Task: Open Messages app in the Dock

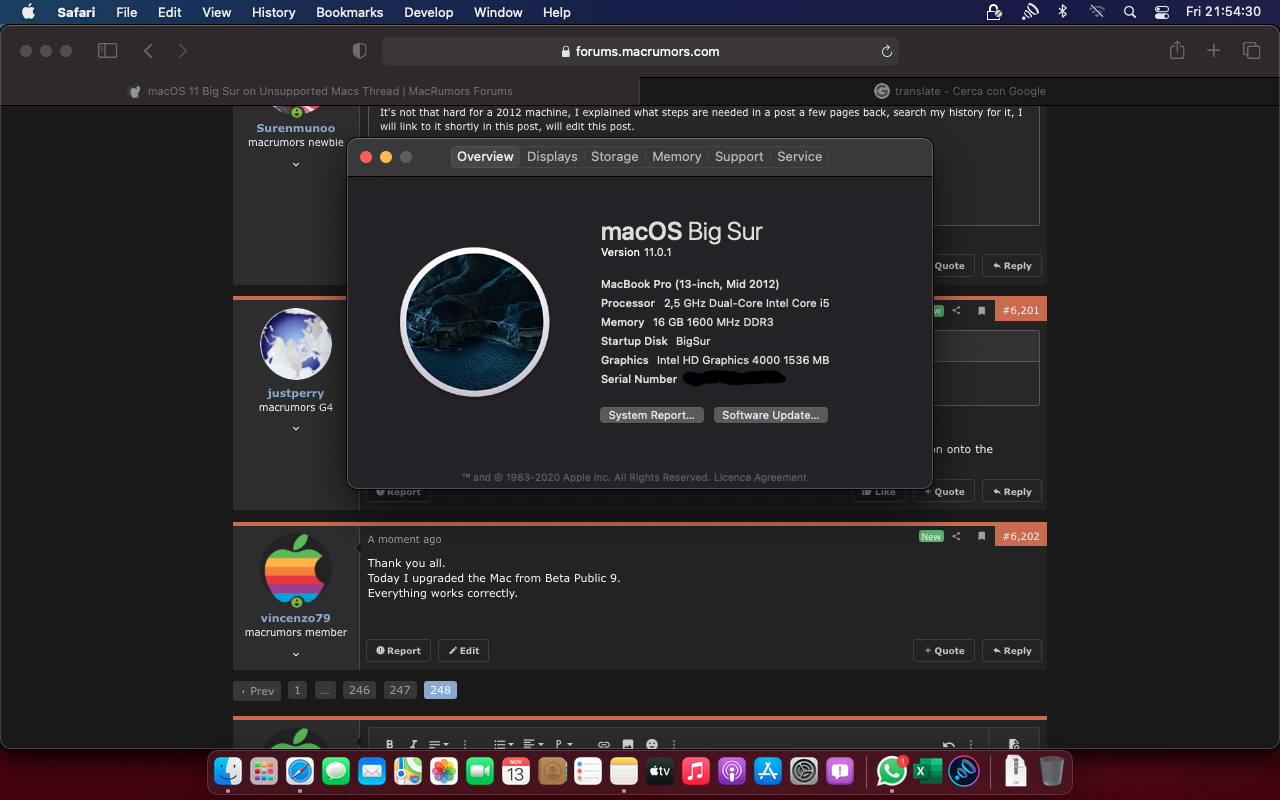Action: pos(336,771)
